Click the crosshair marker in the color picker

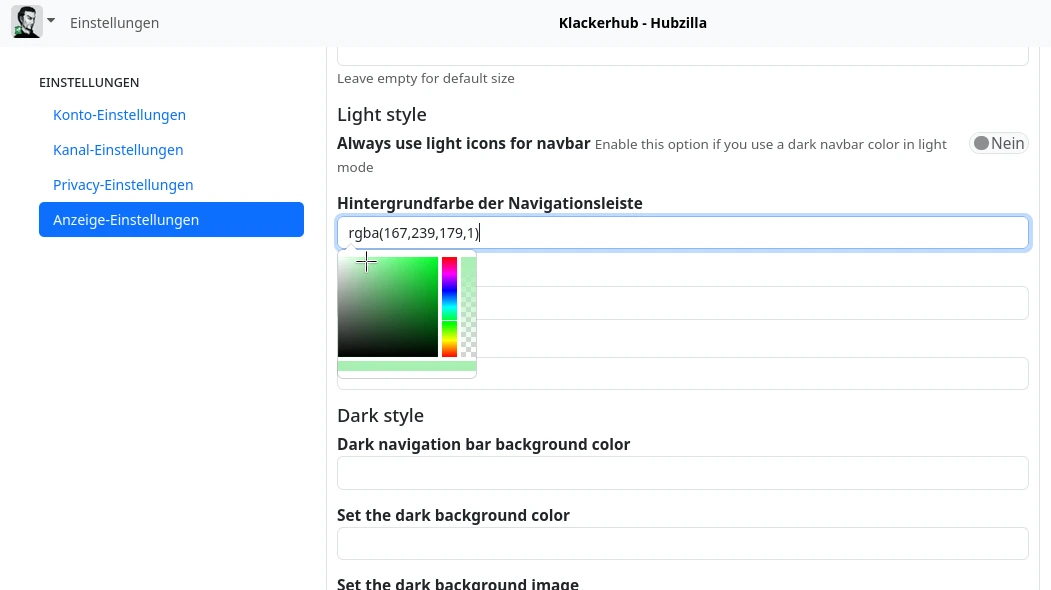tap(366, 262)
